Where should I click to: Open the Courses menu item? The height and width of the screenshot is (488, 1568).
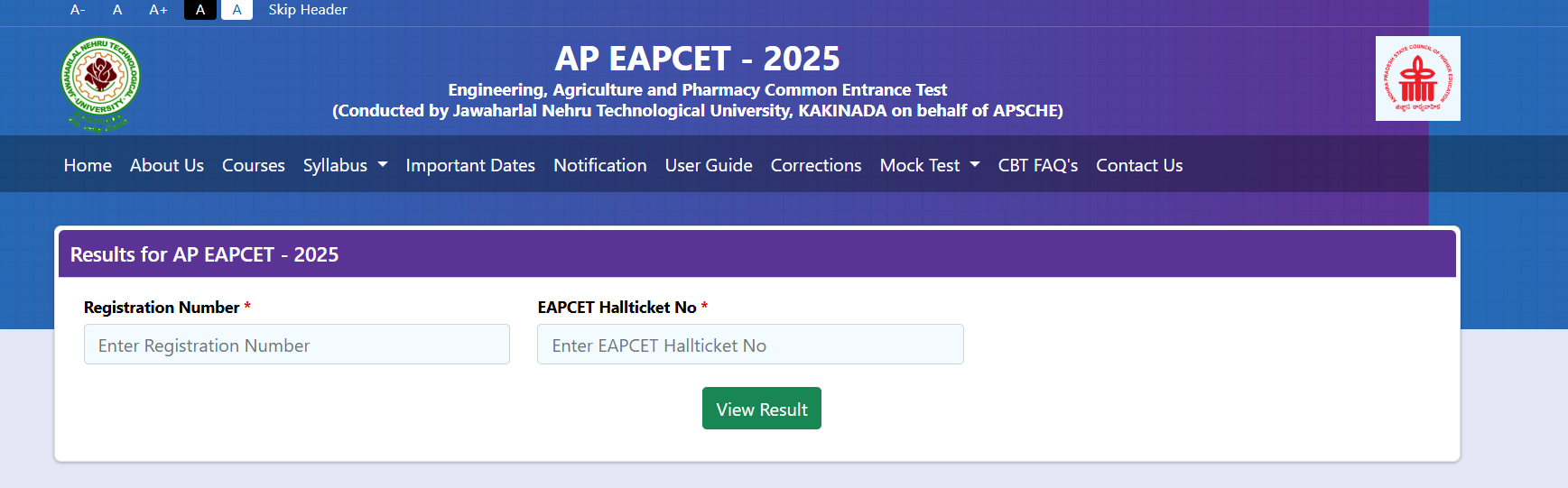tap(254, 165)
